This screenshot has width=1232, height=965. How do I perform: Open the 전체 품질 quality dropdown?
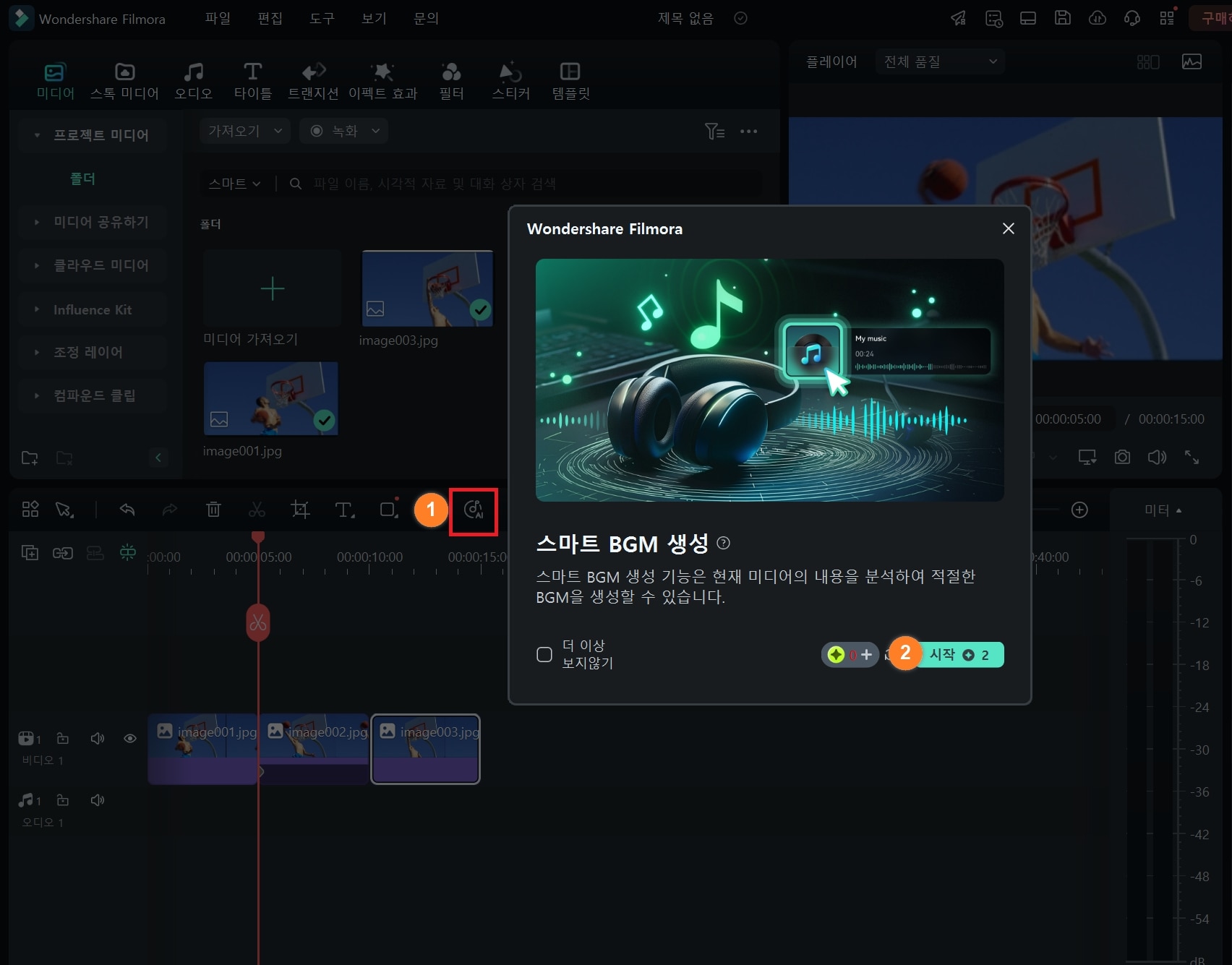940,61
